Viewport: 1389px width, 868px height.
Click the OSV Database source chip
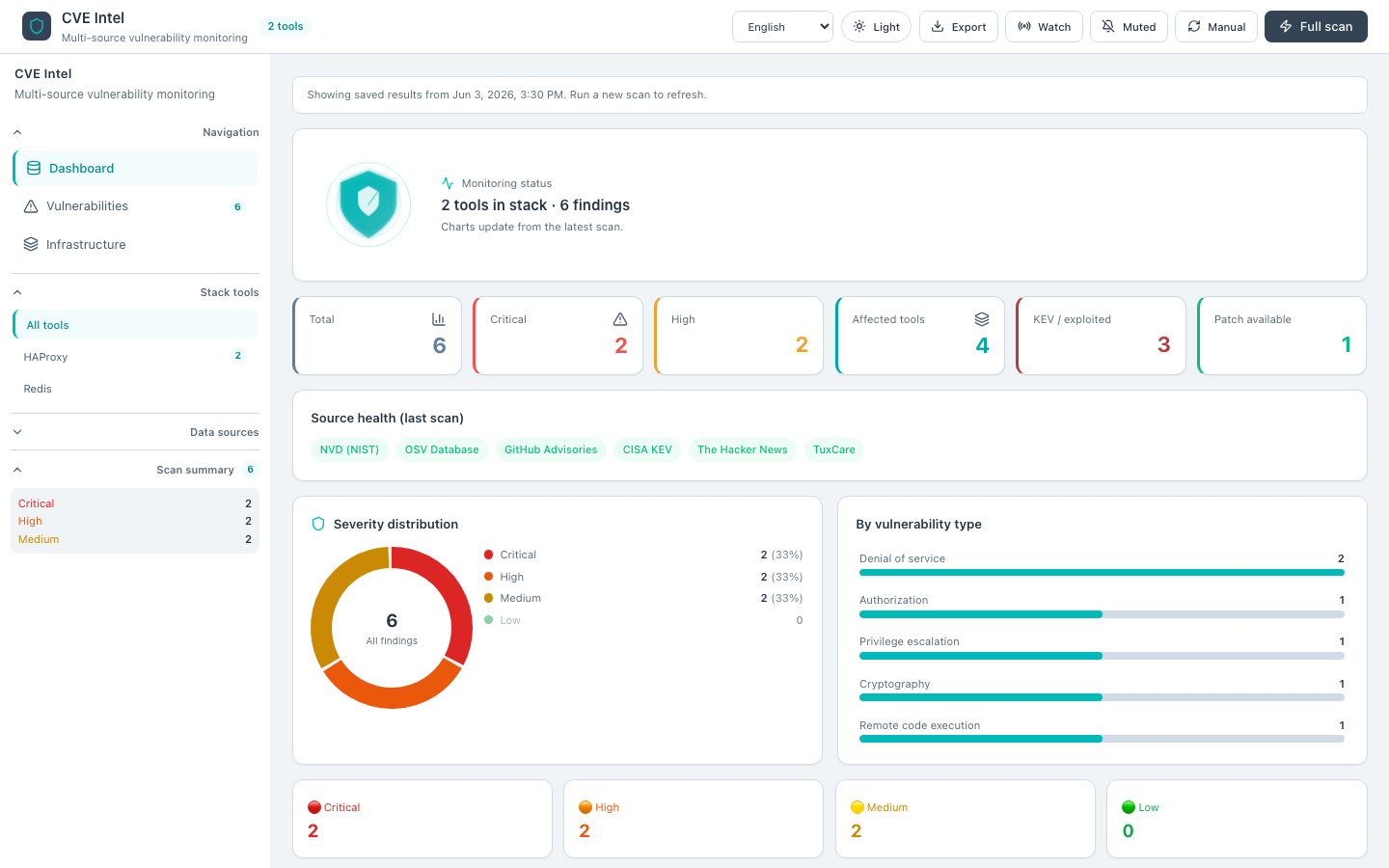click(x=442, y=449)
